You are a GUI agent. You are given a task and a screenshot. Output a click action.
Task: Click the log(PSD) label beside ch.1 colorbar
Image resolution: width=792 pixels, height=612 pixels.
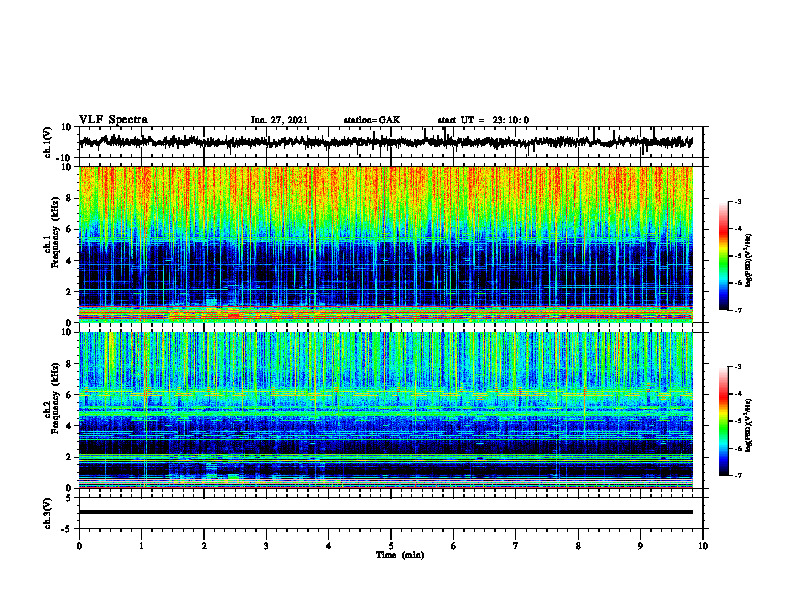(x=749, y=260)
